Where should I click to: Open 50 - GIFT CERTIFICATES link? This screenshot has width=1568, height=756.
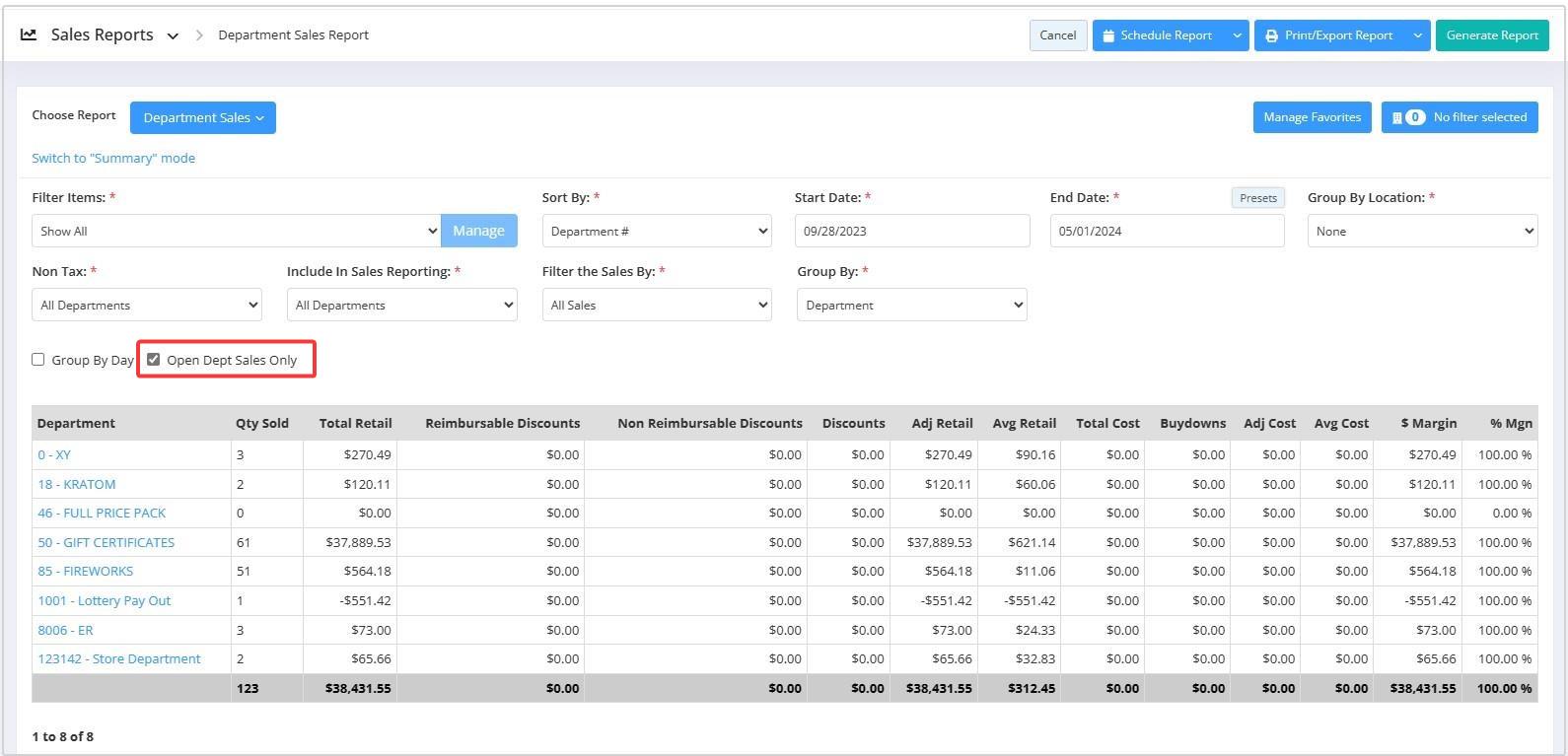tap(107, 542)
